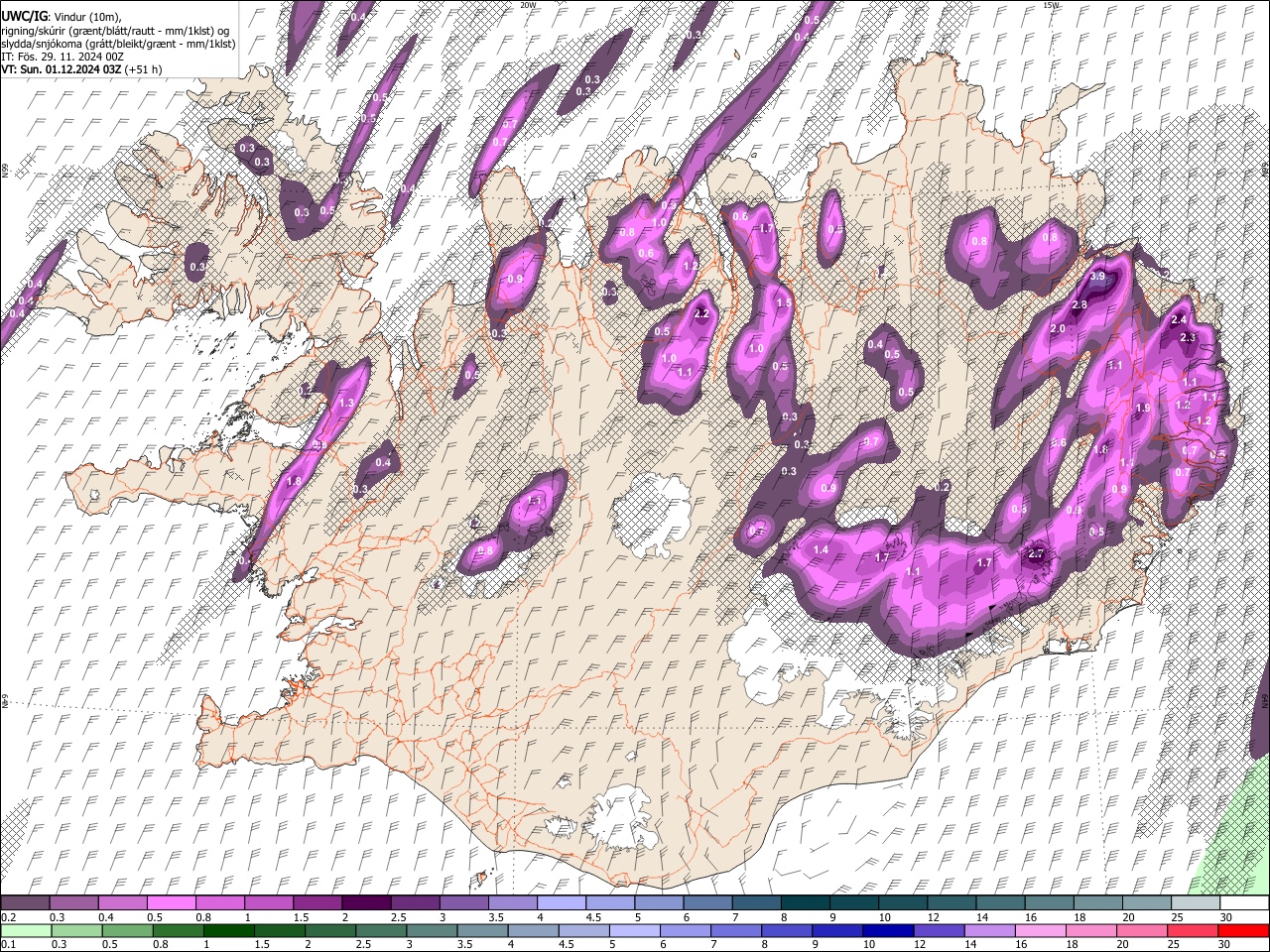Click the 0.2 label in the upper legend row
1270x952 pixels.
point(8,917)
